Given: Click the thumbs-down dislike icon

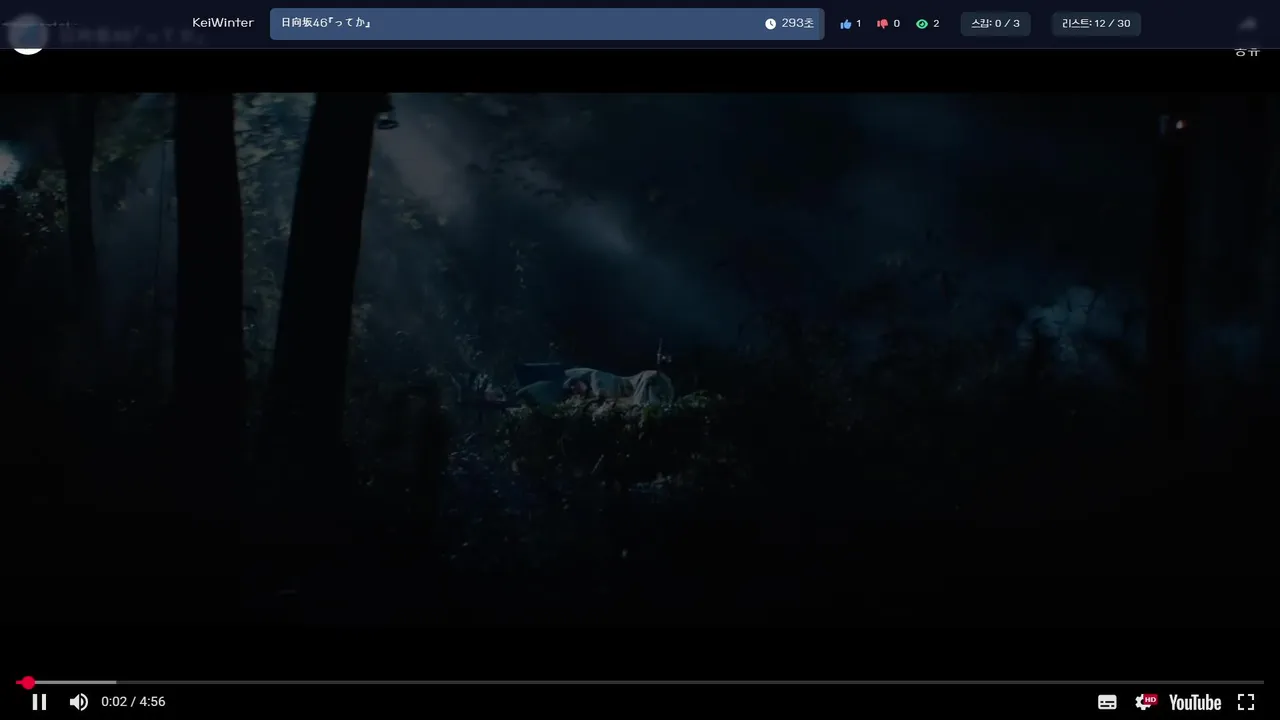Looking at the screenshot, I should tap(882, 24).
